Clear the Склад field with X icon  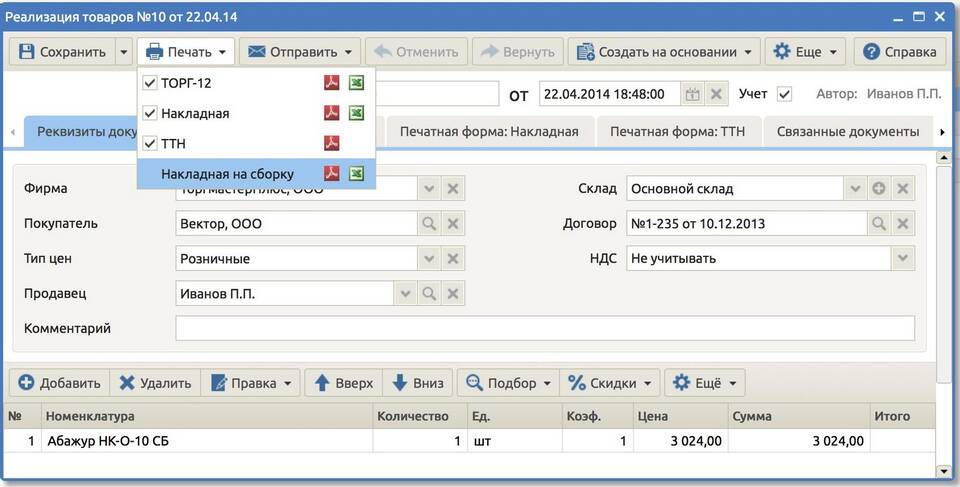pyautogui.click(x=903, y=189)
